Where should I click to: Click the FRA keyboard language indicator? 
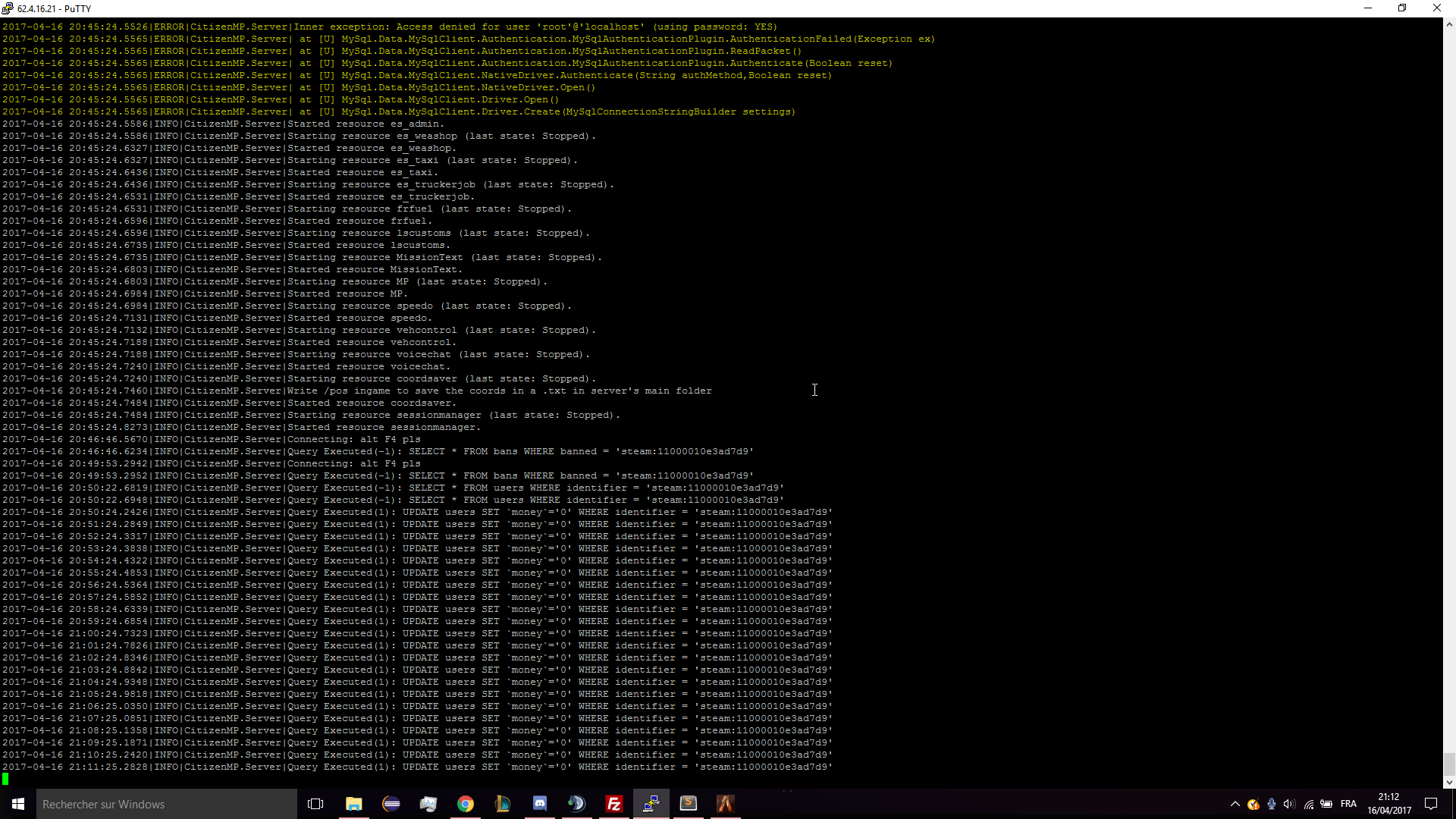[x=1348, y=804]
